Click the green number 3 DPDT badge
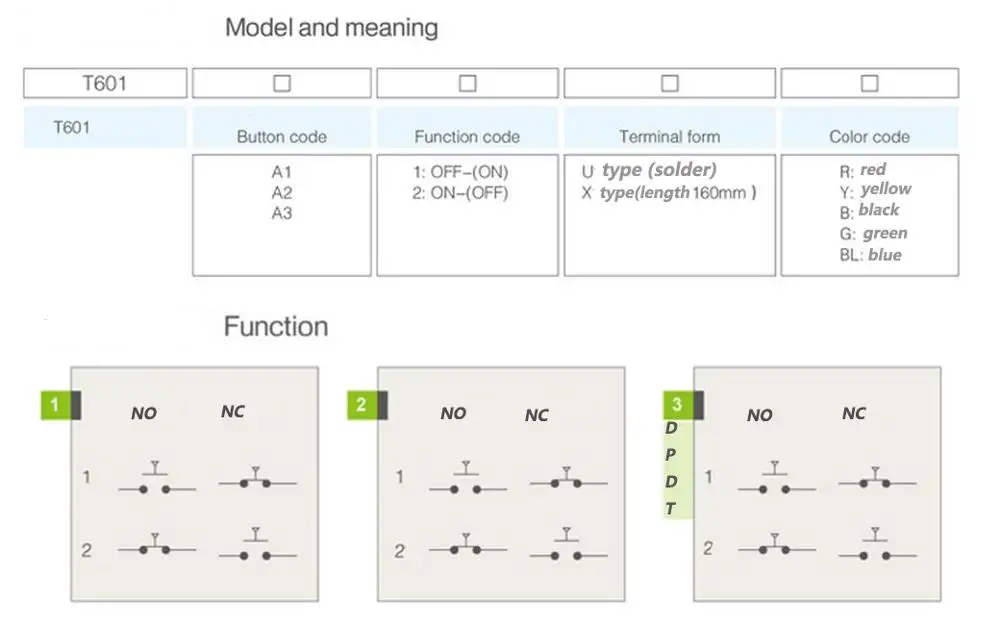The image size is (1000, 626). point(677,405)
